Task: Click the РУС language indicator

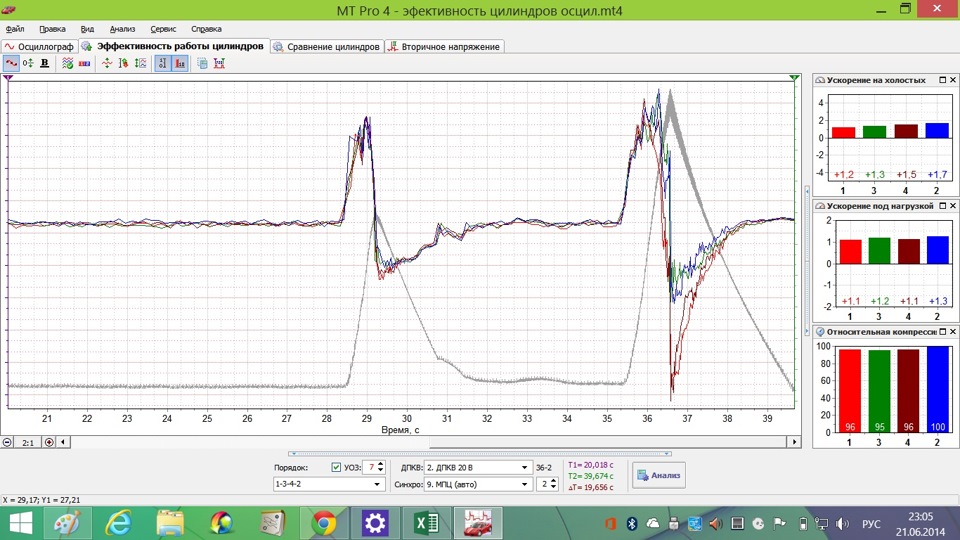Action: (871, 524)
